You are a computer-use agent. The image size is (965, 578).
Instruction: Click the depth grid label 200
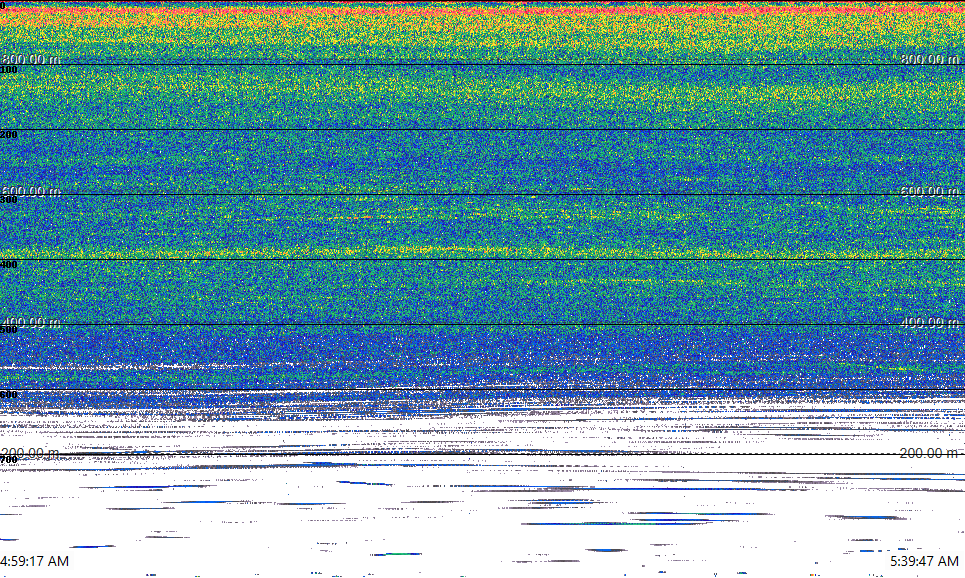(9, 135)
